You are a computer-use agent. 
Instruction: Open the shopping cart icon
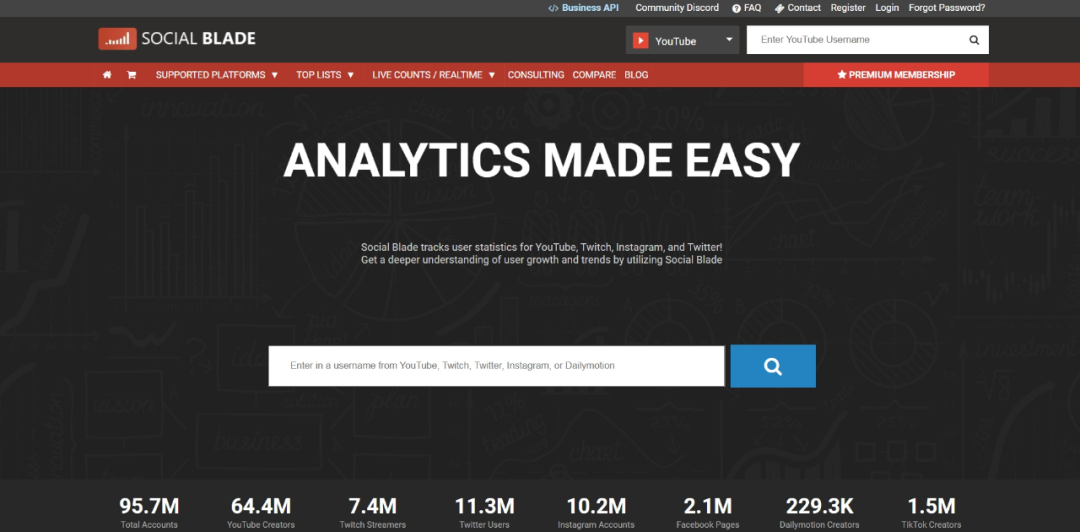[131, 75]
